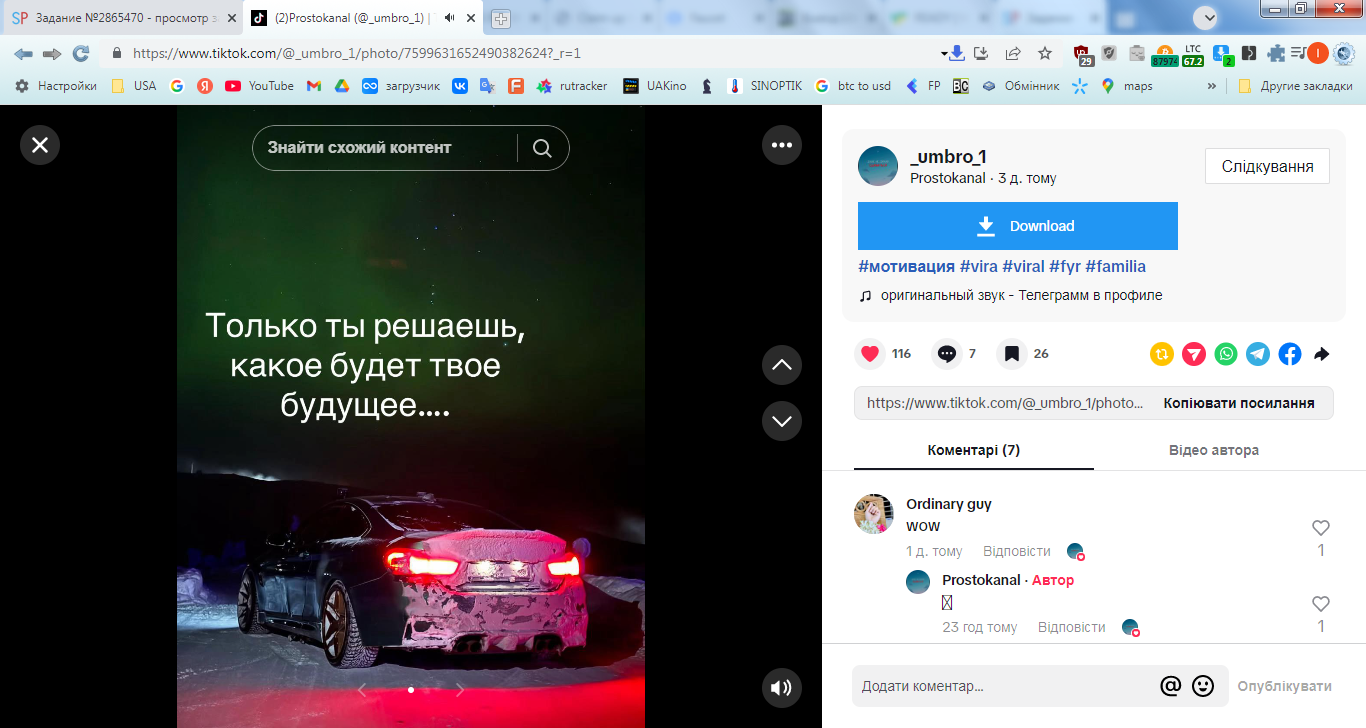Expand the tab search dropdown arrow
The height and width of the screenshot is (728, 1366).
pyautogui.click(x=1208, y=17)
